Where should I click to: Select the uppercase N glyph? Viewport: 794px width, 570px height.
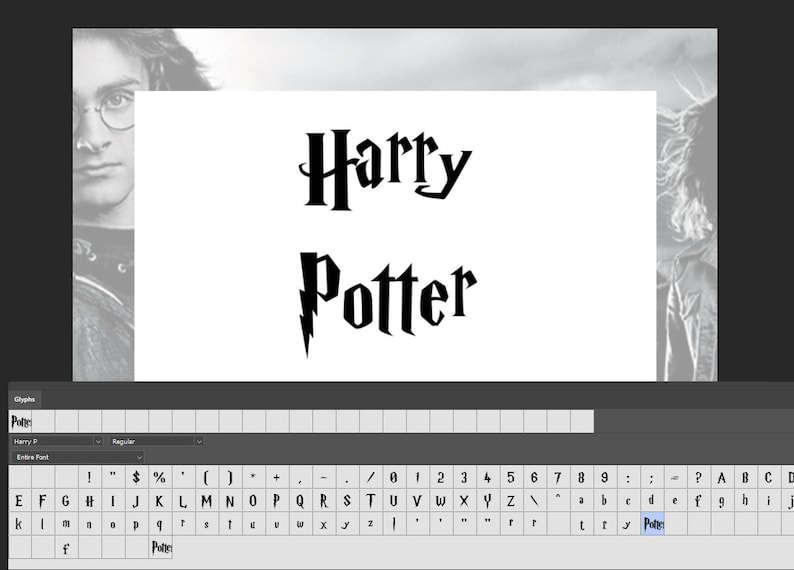230,501
